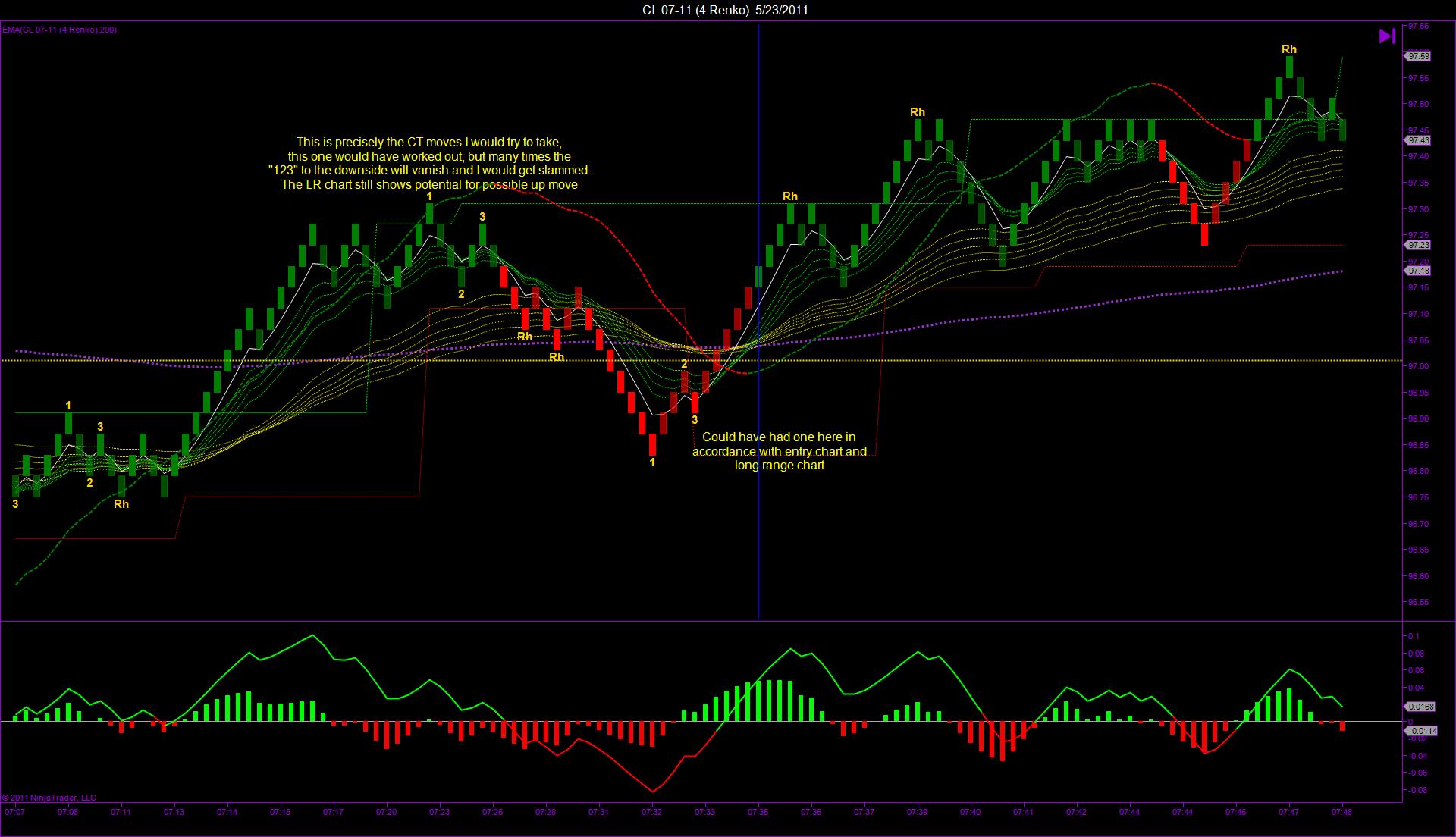Click the 07:26 time label
The image size is (1456, 837).
point(492,812)
